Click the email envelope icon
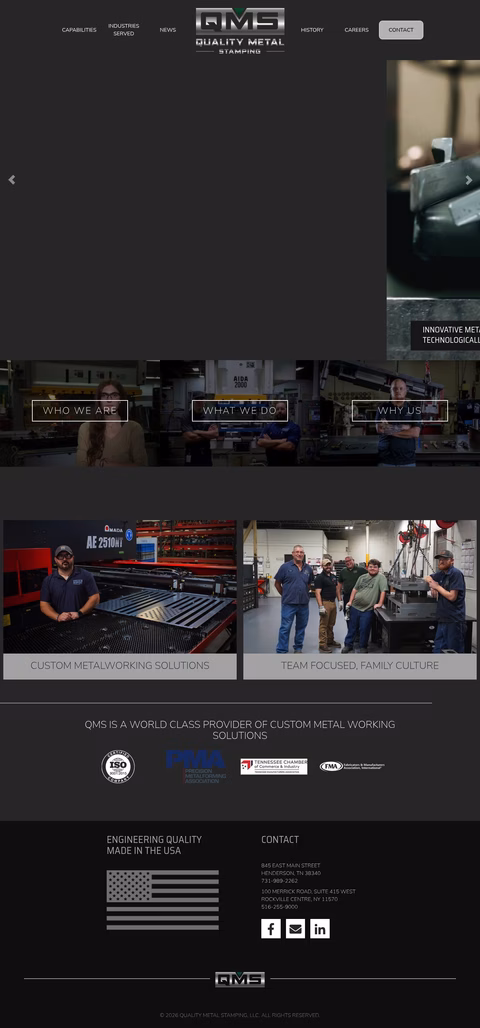Viewport: 480px width, 1028px height. click(x=295, y=928)
